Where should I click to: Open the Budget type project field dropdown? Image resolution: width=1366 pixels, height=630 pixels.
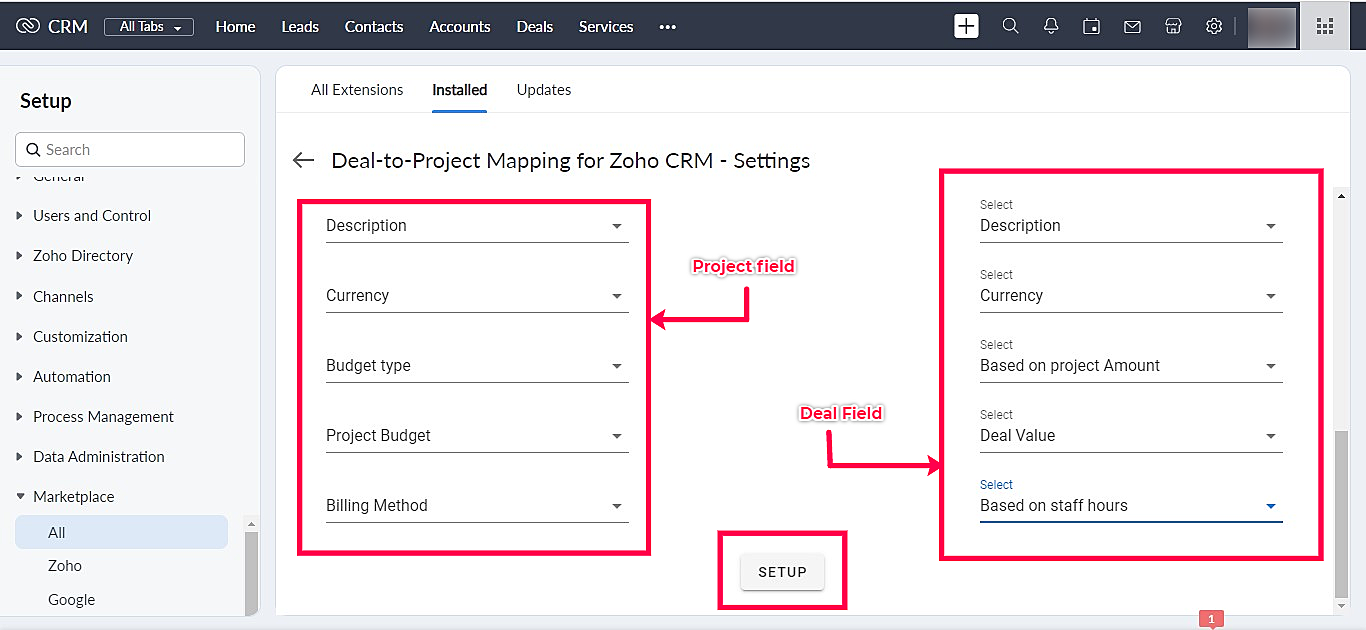(x=477, y=366)
